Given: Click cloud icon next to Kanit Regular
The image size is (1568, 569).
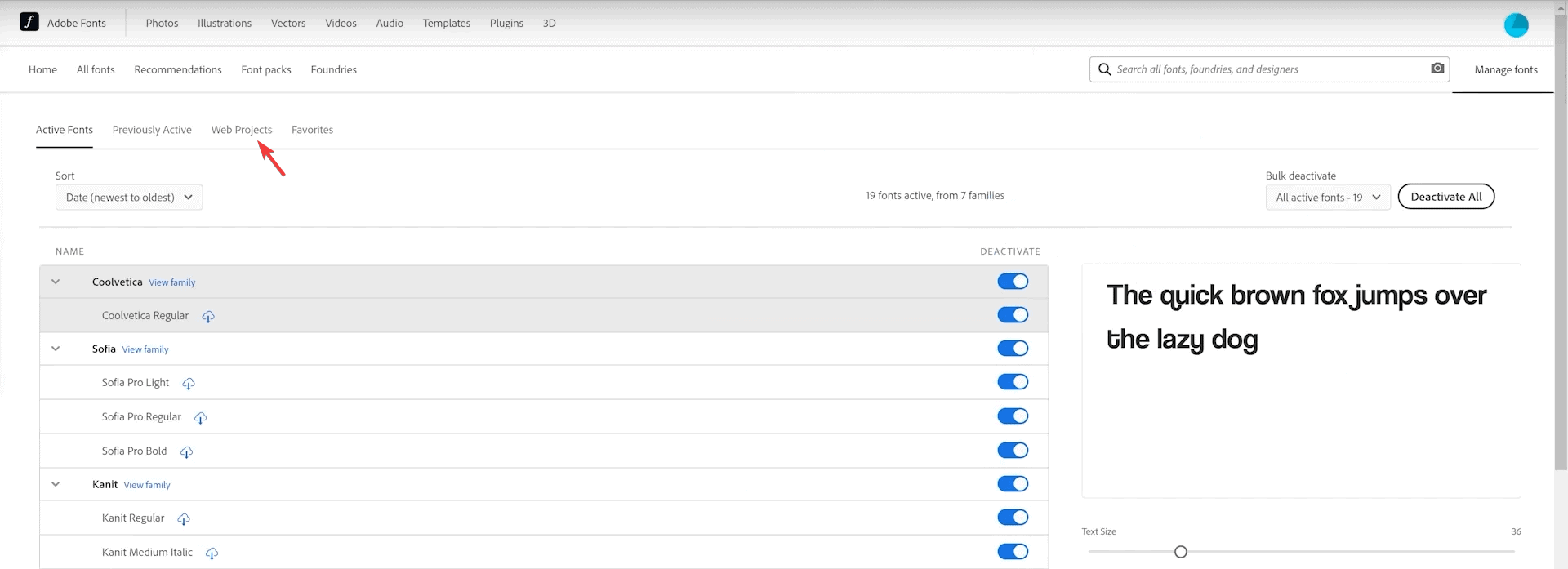Looking at the screenshot, I should click(x=184, y=519).
